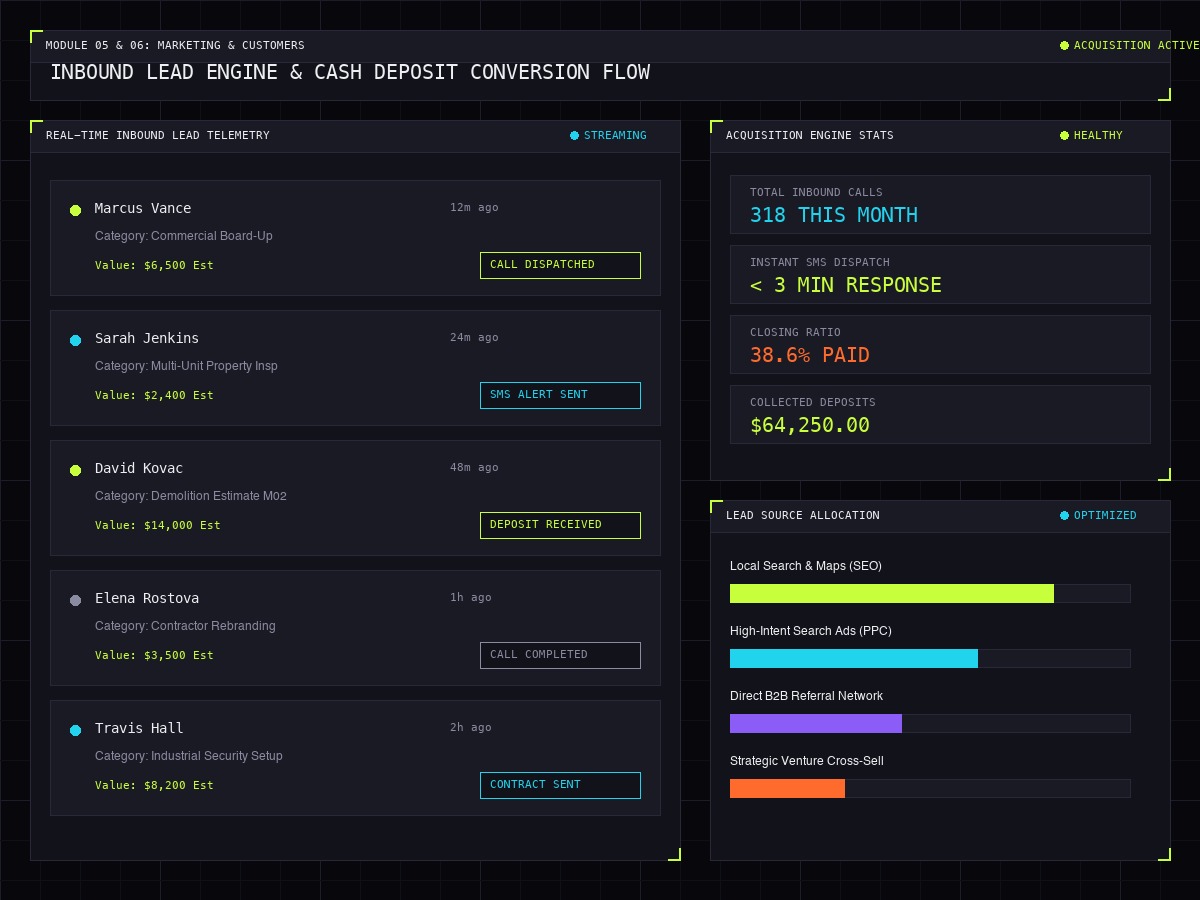Image resolution: width=1200 pixels, height=900 pixels.
Task: Click the CONTRACT SENT button
Action: [x=560, y=785]
